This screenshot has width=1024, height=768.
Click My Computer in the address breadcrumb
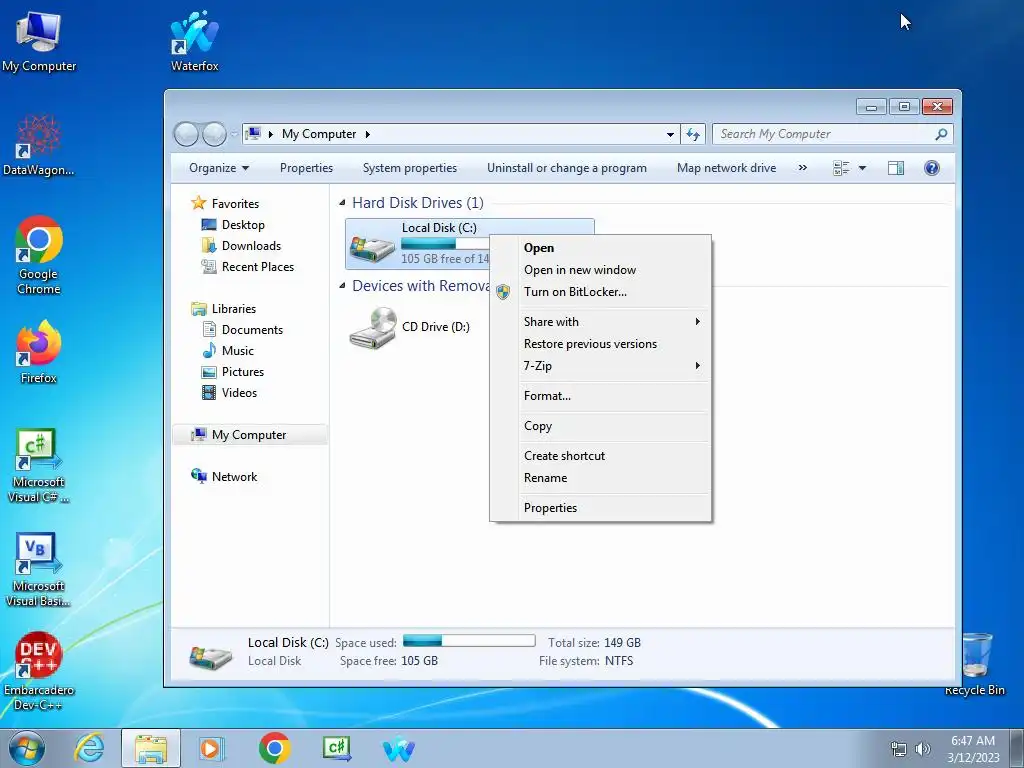[x=319, y=134]
